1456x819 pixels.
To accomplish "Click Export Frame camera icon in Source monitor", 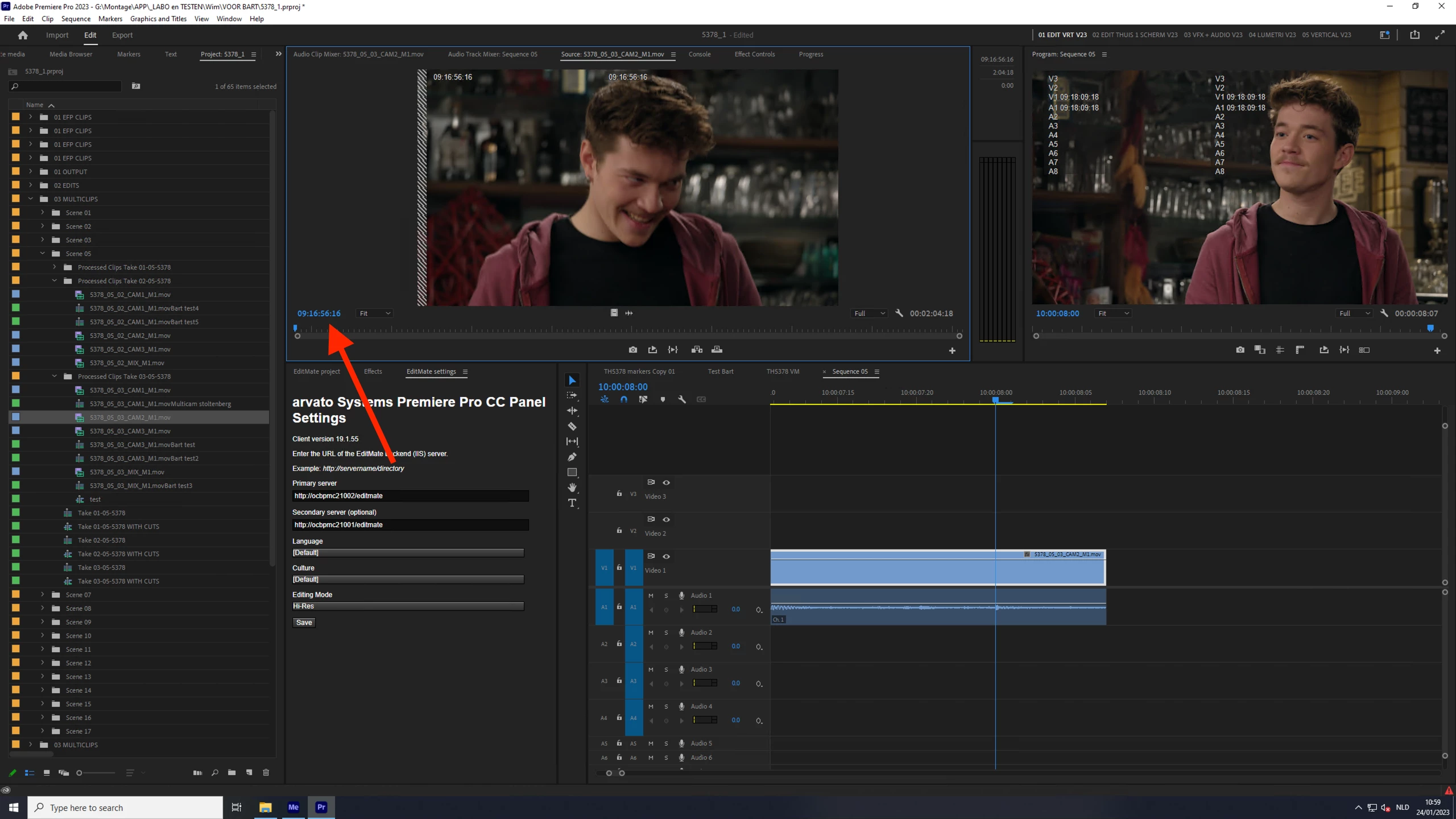I will (633, 350).
